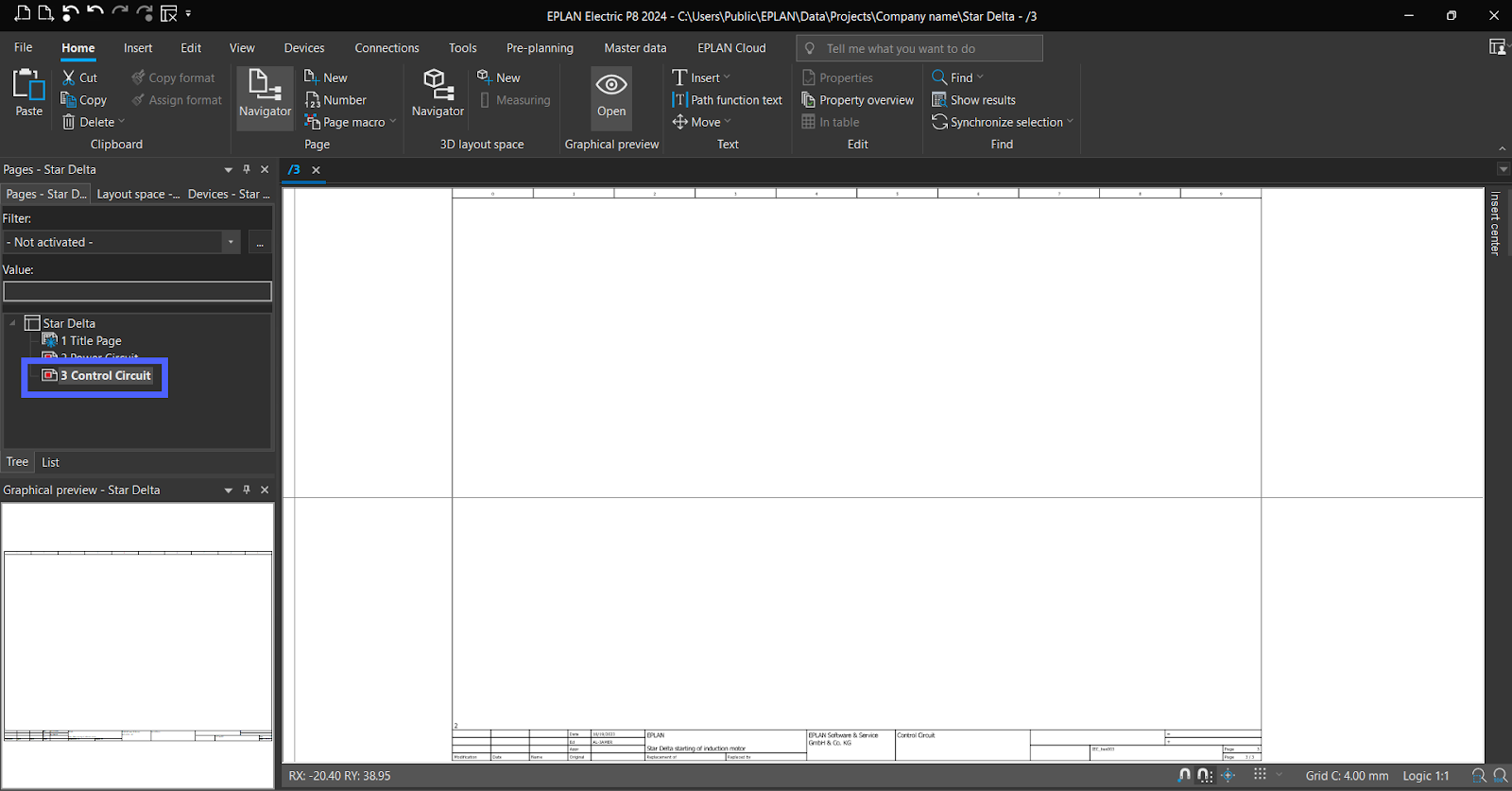
Task: Open Graphical preview panel title dropdown arrow
Action: pos(228,490)
